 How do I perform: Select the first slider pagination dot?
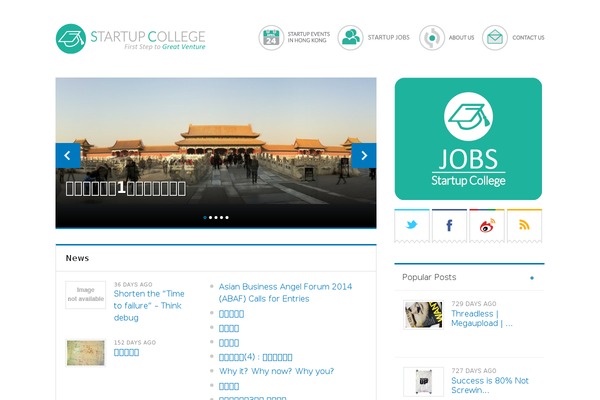205,217
